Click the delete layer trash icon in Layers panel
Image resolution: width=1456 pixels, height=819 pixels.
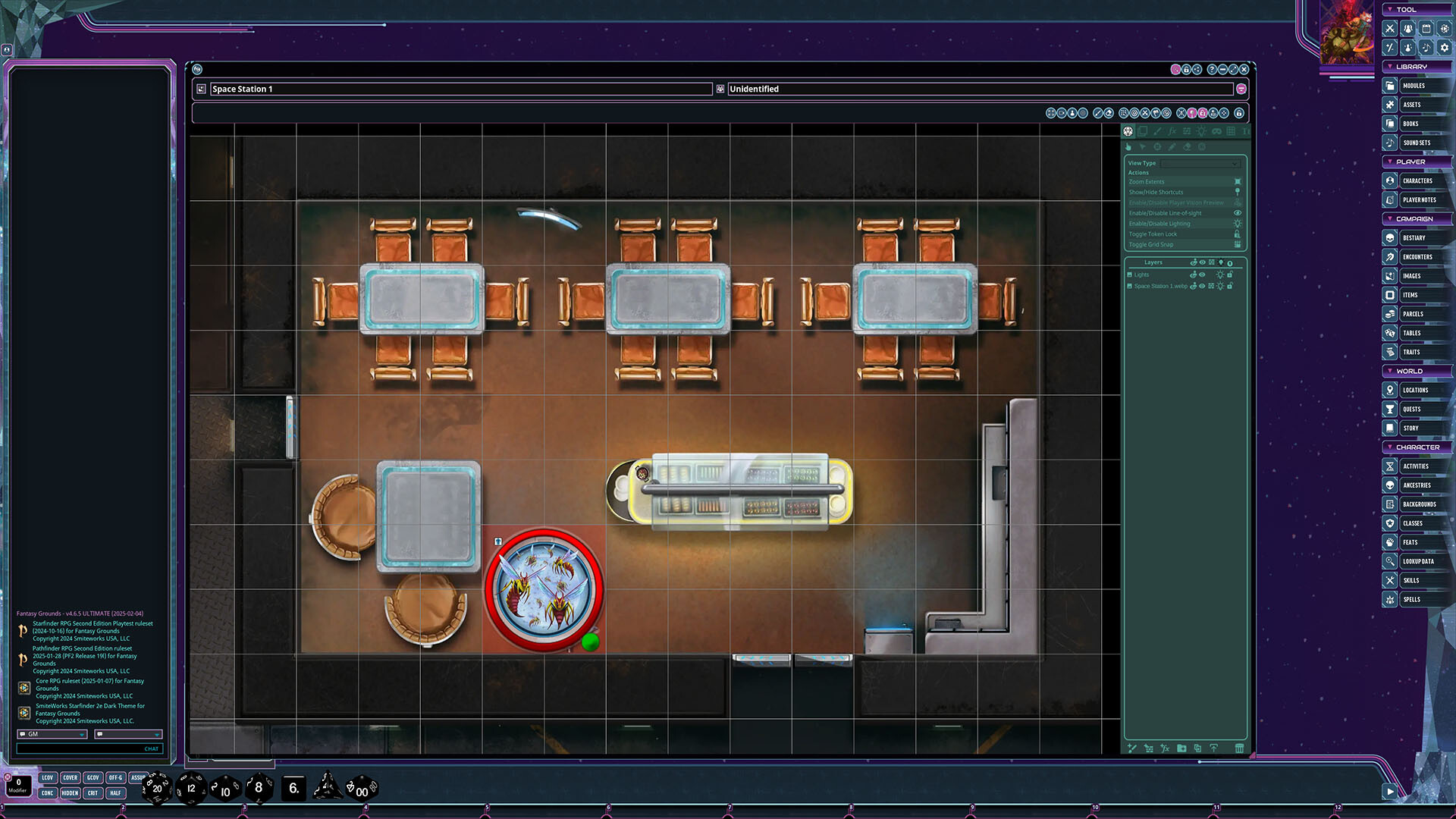click(1239, 748)
